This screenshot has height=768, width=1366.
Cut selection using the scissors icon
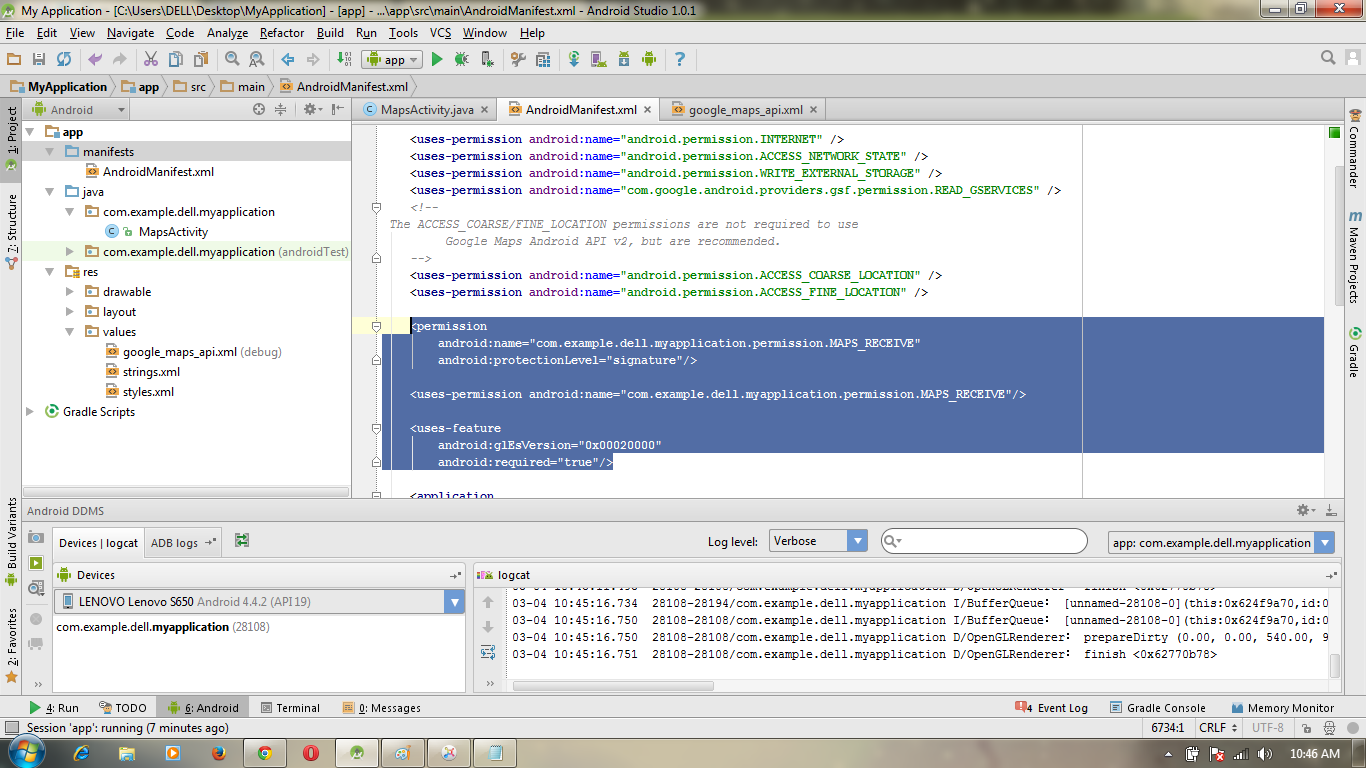coord(151,60)
